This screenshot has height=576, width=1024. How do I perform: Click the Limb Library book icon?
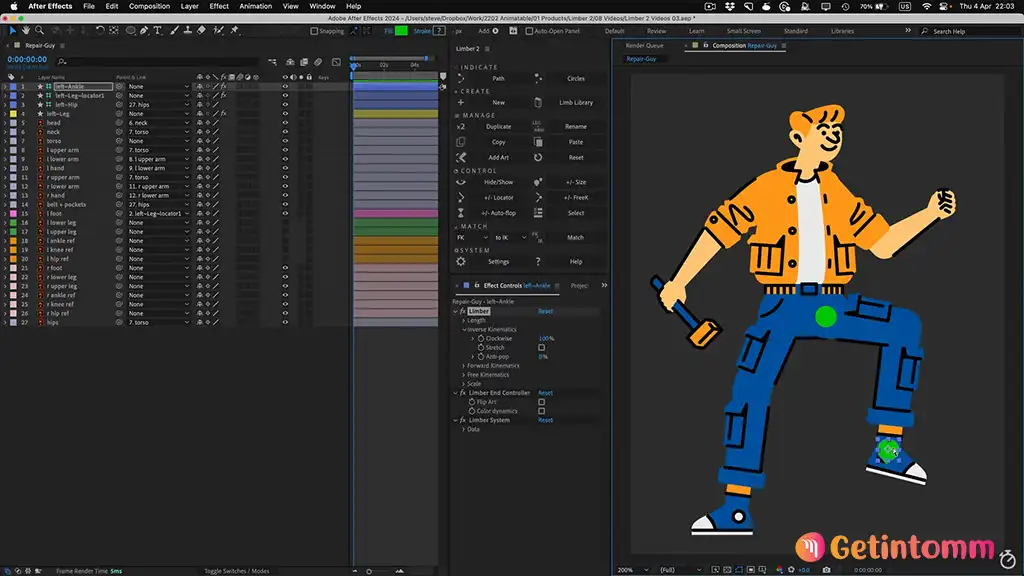point(538,103)
